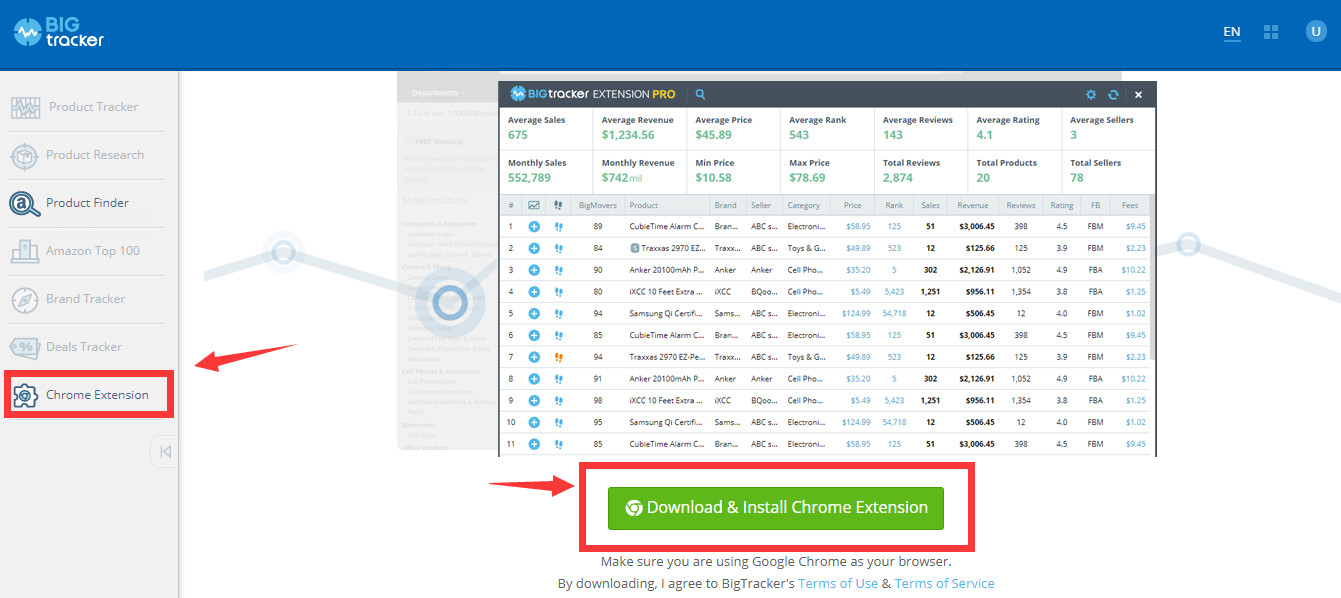Click the $124.99 price in row 10
Image resolution: width=1341 pixels, height=598 pixels.
coord(856,422)
